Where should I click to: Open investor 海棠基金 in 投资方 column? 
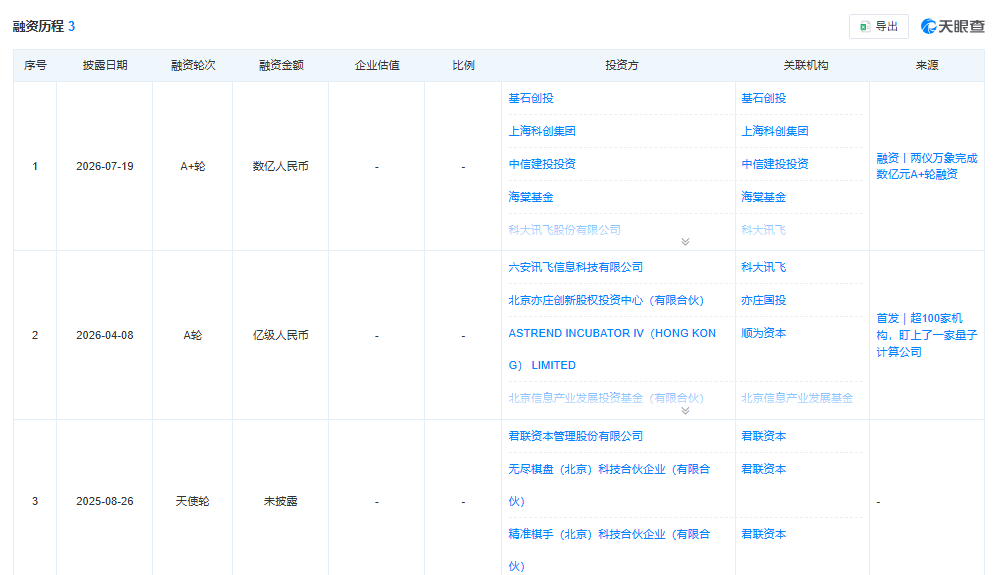(x=531, y=197)
